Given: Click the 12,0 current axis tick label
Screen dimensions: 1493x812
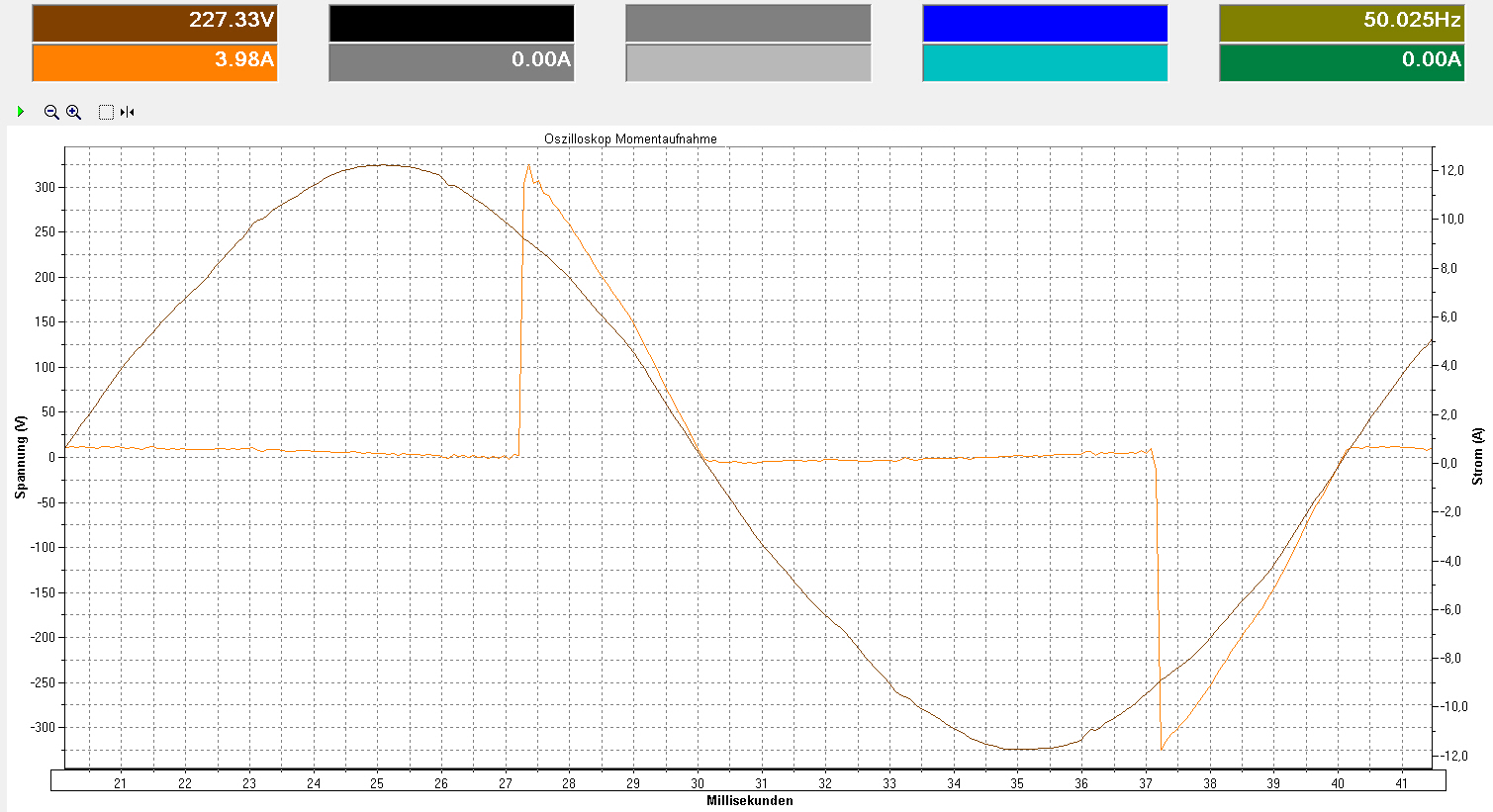Looking at the screenshot, I should (1451, 171).
